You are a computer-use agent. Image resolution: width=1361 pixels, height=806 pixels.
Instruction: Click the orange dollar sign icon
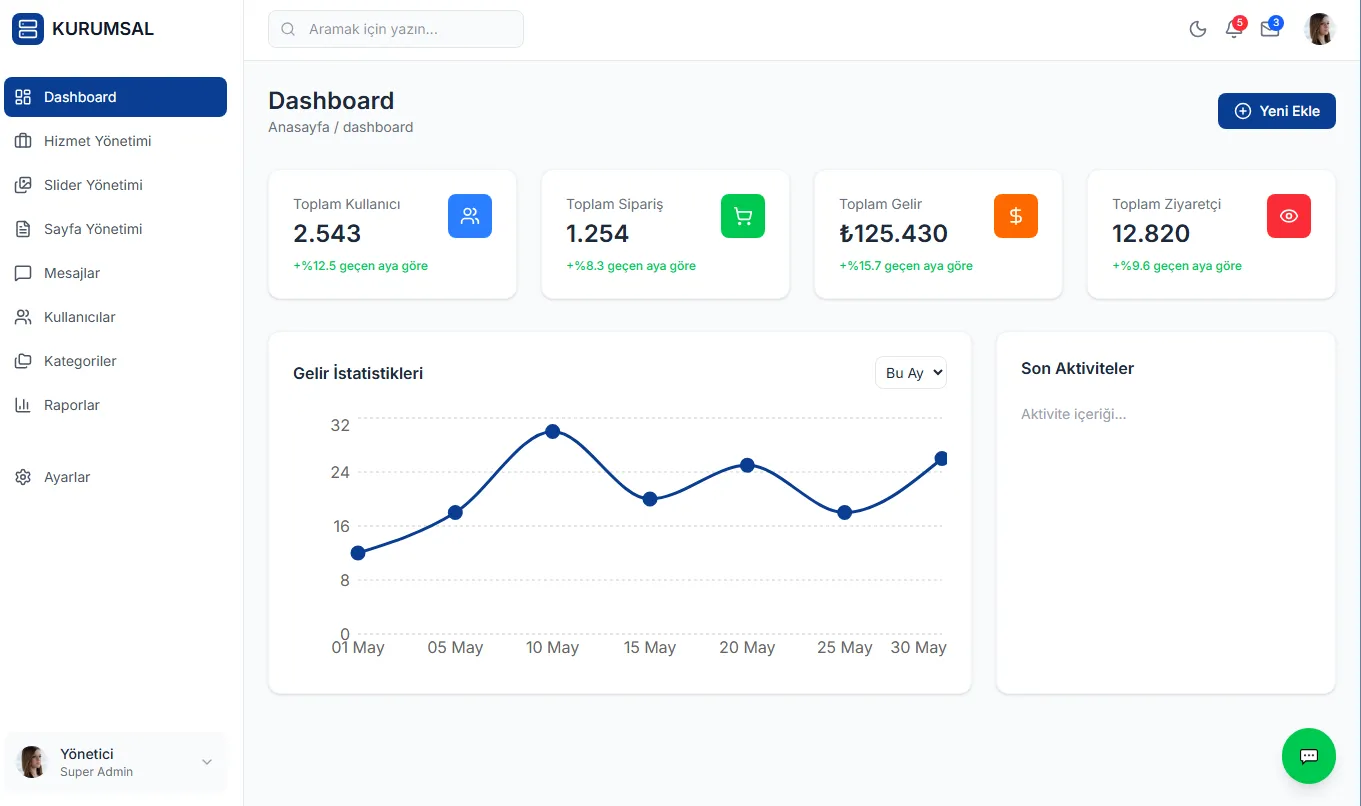pyautogui.click(x=1016, y=216)
